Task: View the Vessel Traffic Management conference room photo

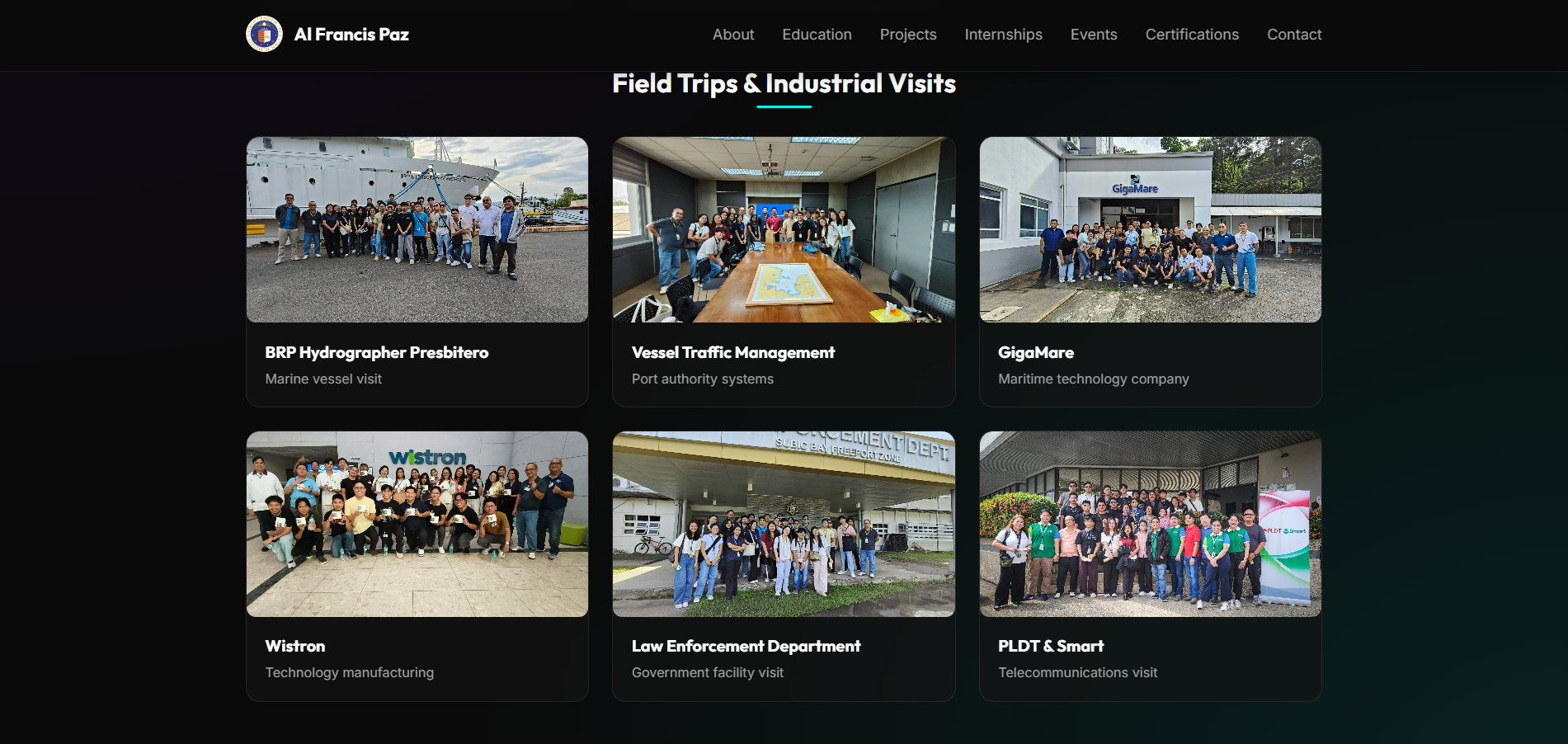Action: point(784,229)
